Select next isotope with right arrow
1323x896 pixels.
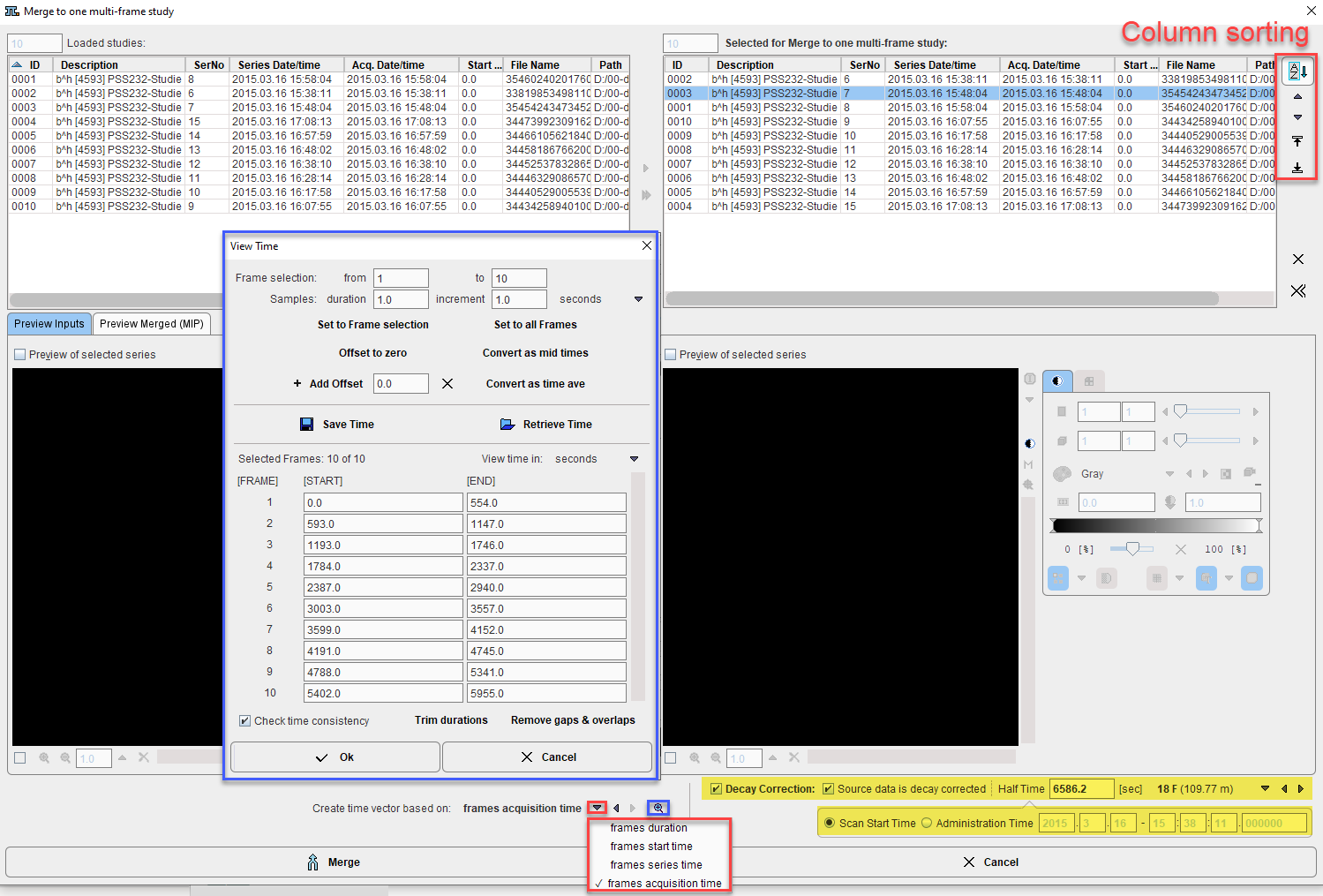pos(1300,789)
